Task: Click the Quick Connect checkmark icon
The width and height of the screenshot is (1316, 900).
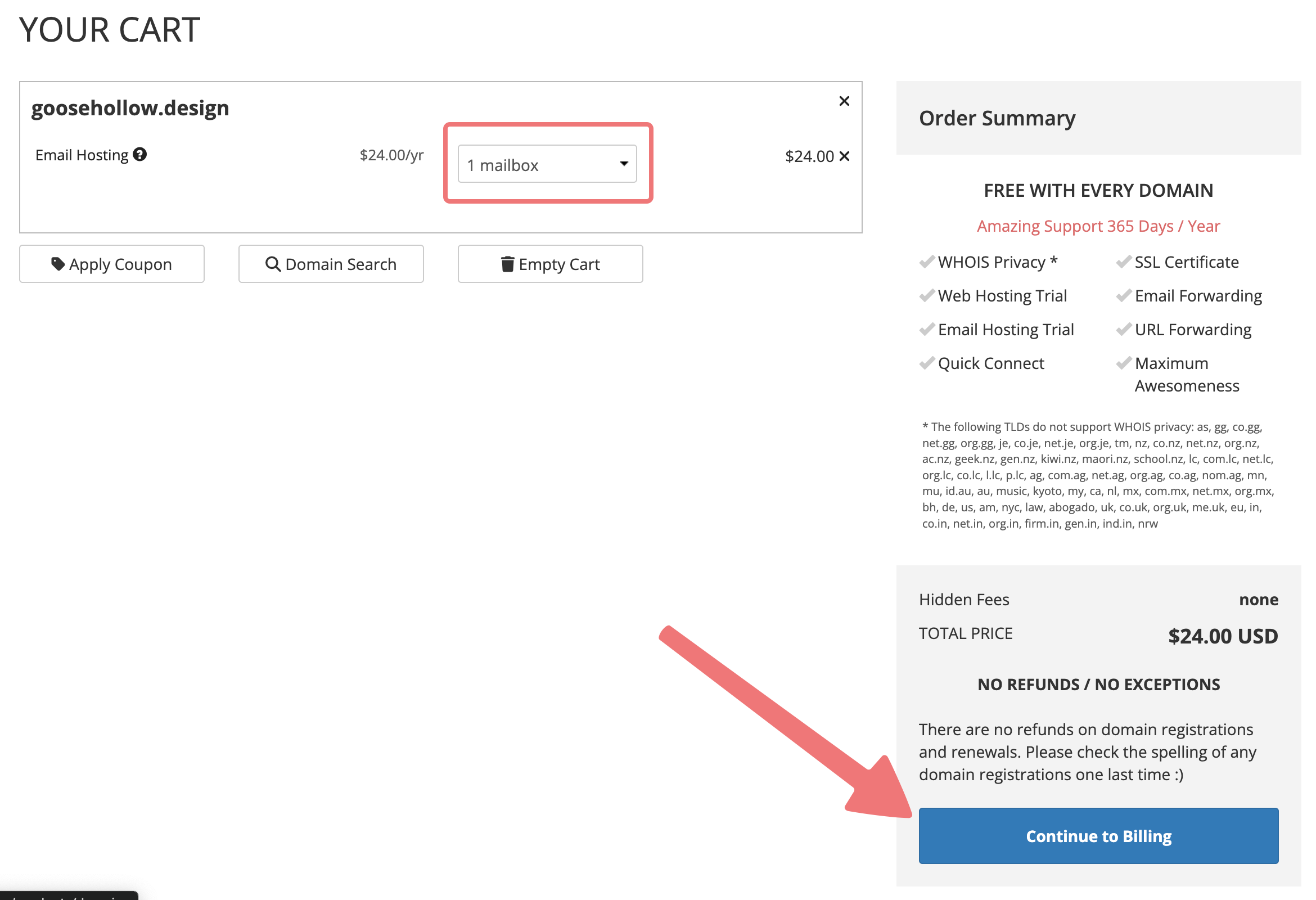Action: pyautogui.click(x=926, y=363)
